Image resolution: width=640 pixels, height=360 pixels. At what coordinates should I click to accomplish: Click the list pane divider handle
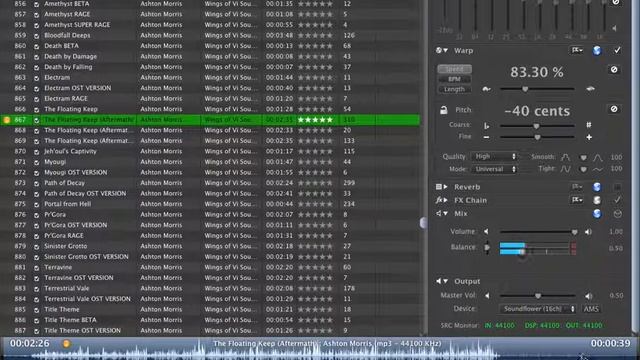pos(423,222)
